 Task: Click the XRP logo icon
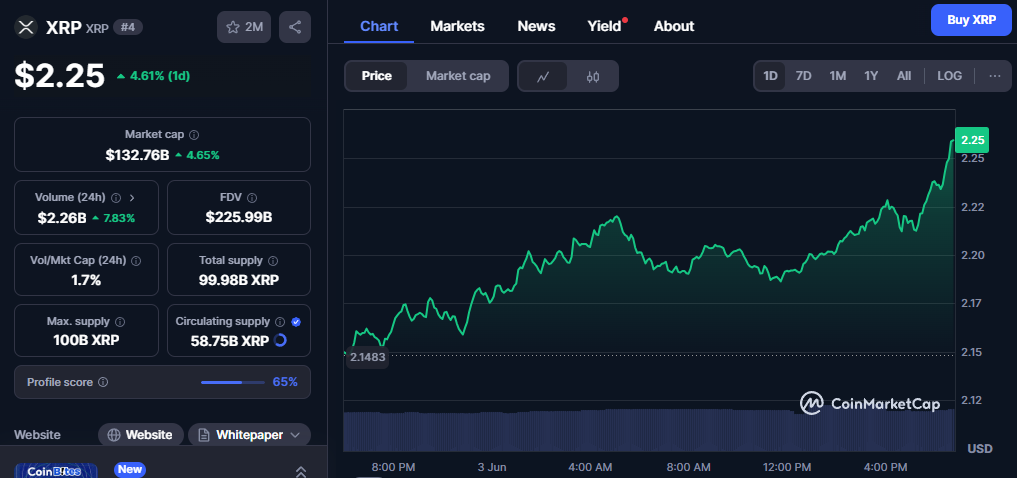pos(26,27)
